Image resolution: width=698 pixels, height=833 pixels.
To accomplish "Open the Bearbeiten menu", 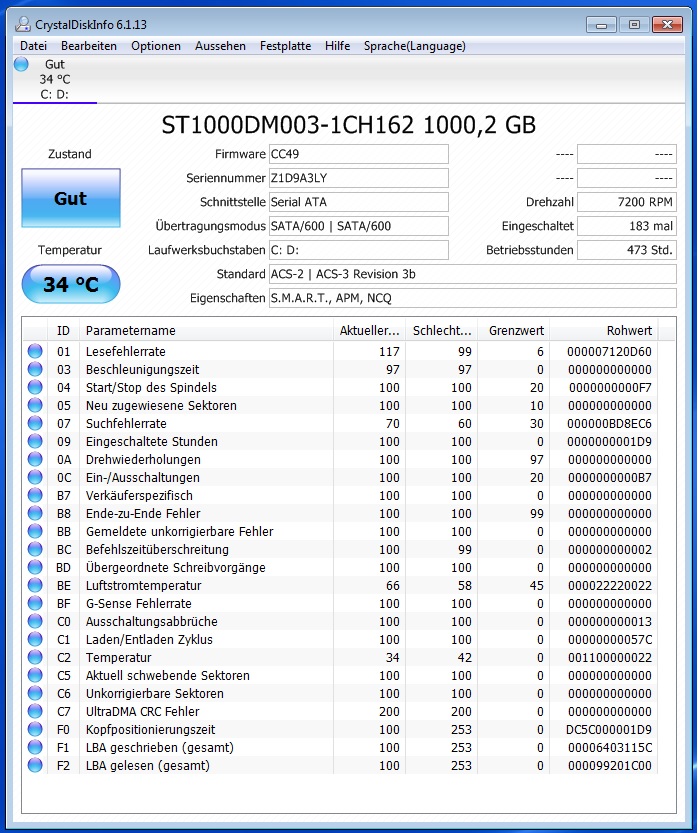I will tap(89, 46).
